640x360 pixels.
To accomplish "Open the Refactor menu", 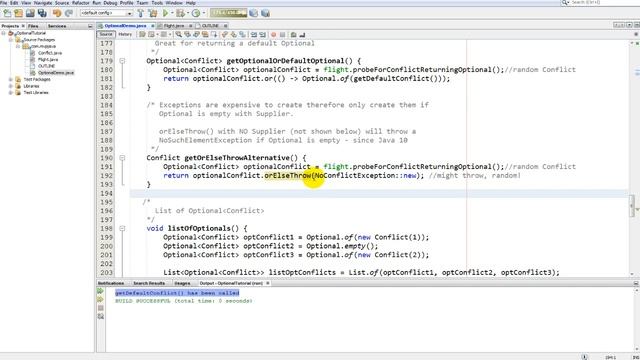I will (80, 3).
